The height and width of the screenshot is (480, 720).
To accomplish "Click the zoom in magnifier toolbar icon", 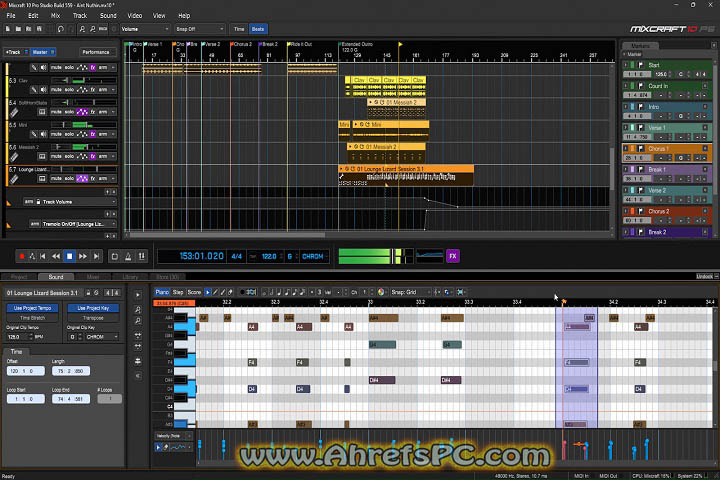I will [82, 29].
